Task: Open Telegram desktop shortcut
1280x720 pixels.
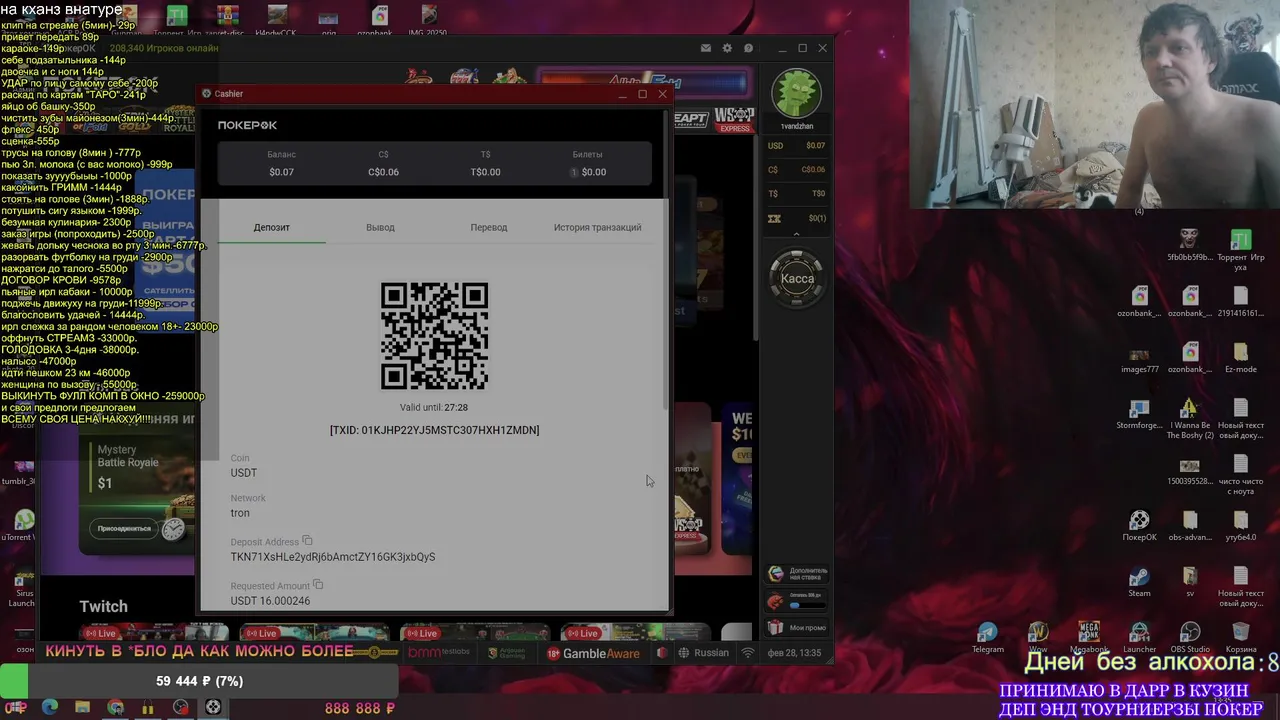Action: tap(988, 638)
